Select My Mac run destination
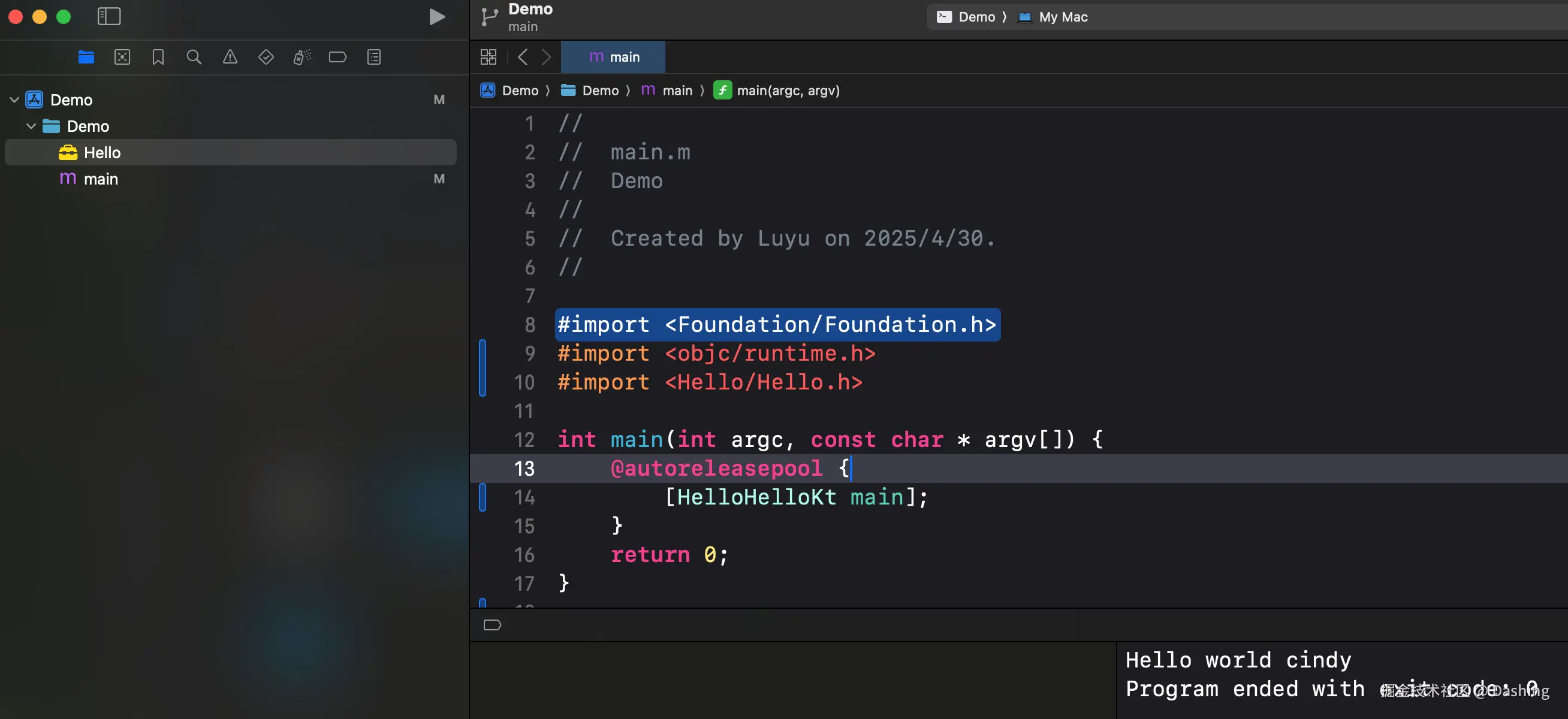This screenshot has width=1568, height=719. point(1062,17)
